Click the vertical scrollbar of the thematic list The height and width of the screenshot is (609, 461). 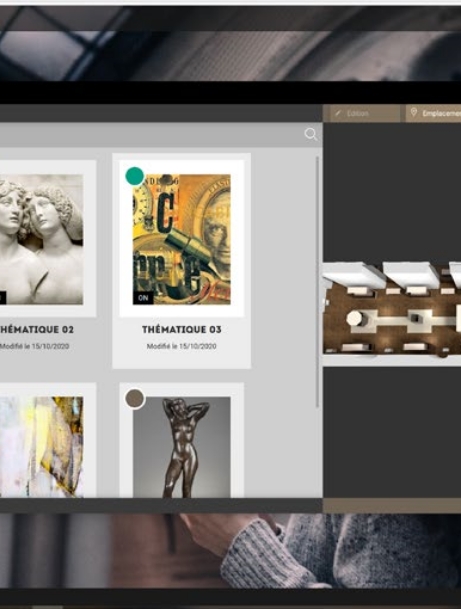click(317, 282)
